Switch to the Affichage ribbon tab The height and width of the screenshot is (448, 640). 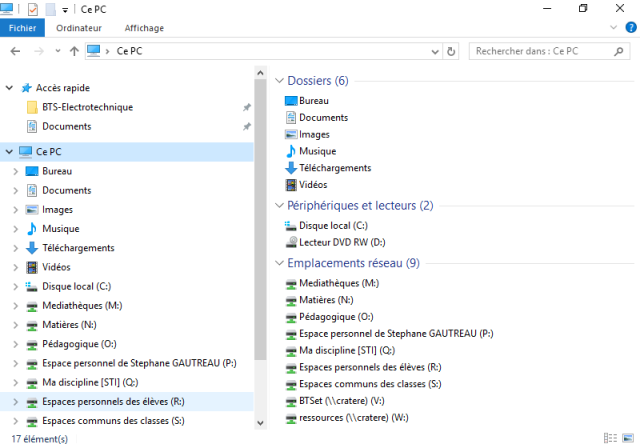click(144, 28)
